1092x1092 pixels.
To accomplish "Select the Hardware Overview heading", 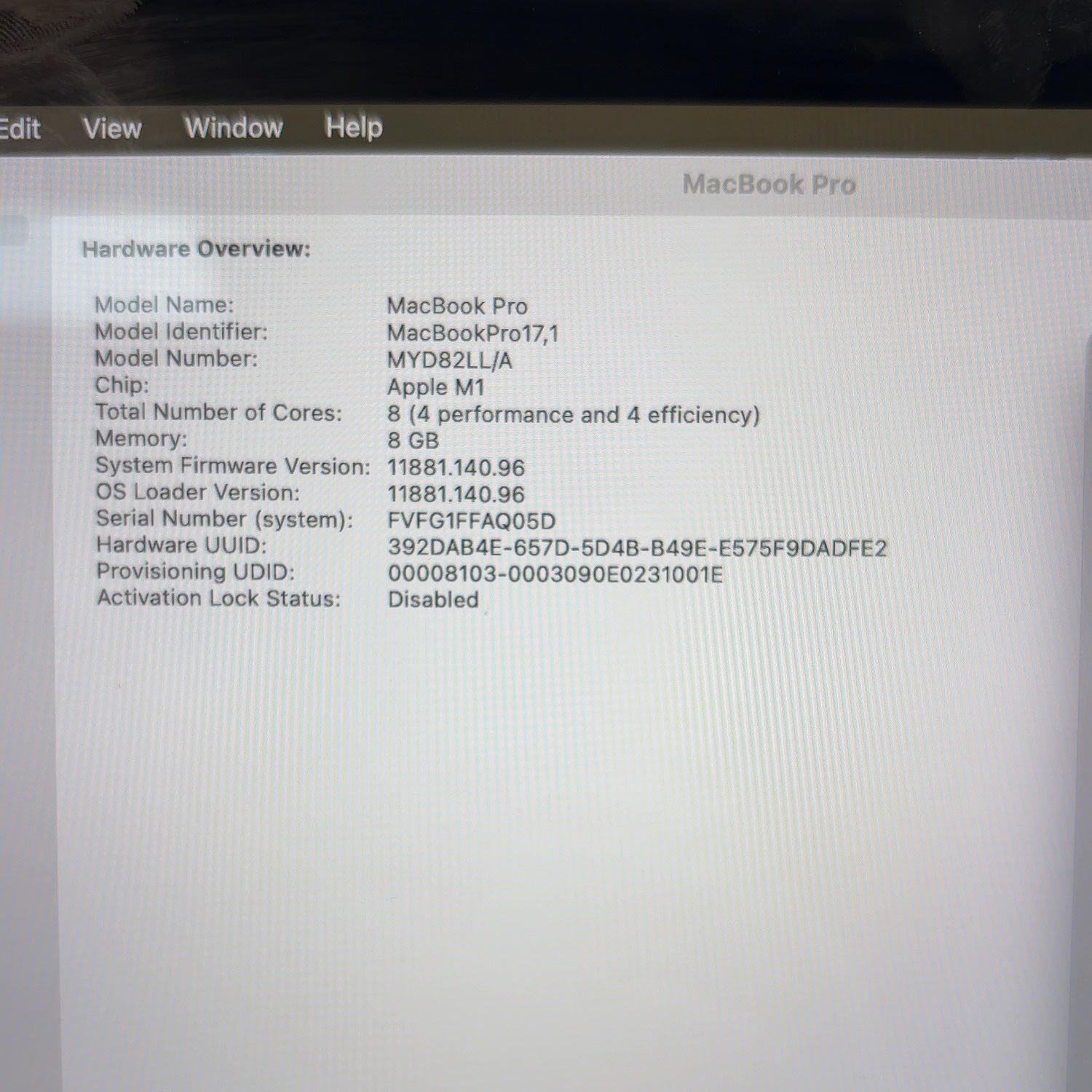I will 196,249.
